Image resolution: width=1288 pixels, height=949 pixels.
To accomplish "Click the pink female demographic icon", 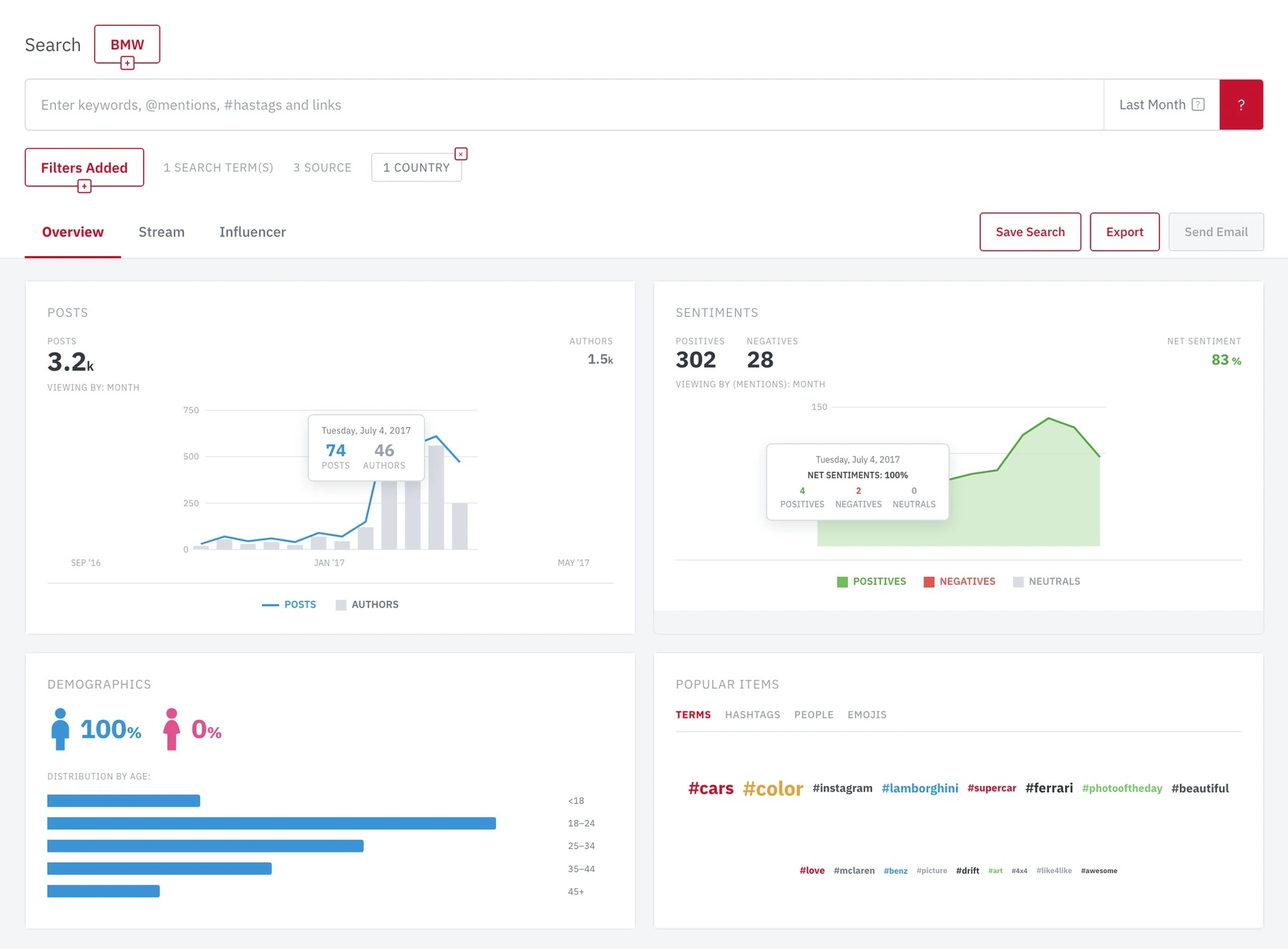I will [172, 729].
